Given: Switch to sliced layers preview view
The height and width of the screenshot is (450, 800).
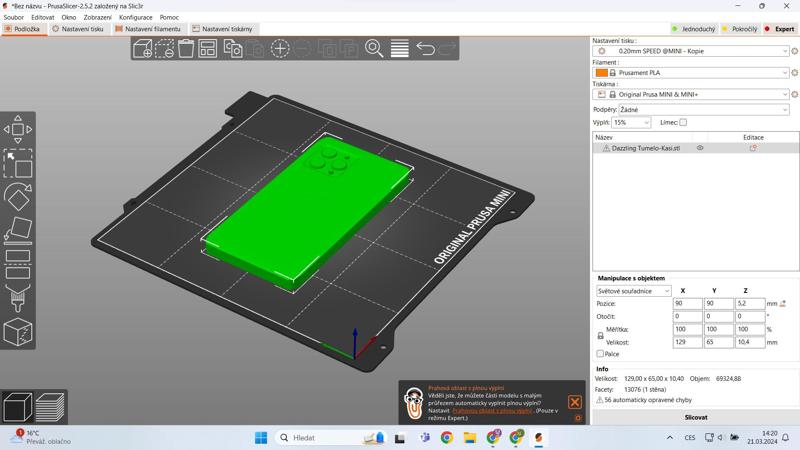Looking at the screenshot, I should (x=50, y=407).
